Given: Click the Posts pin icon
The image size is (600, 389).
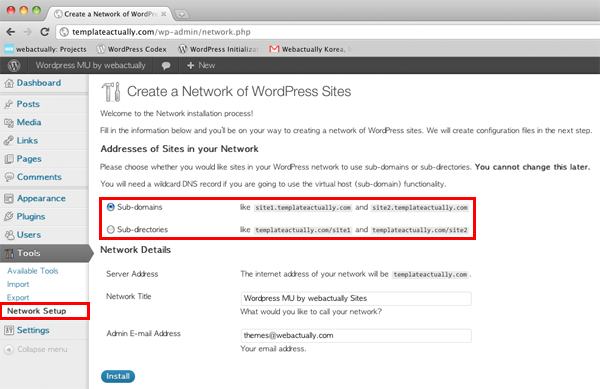Looking at the screenshot, I should click(9, 104).
